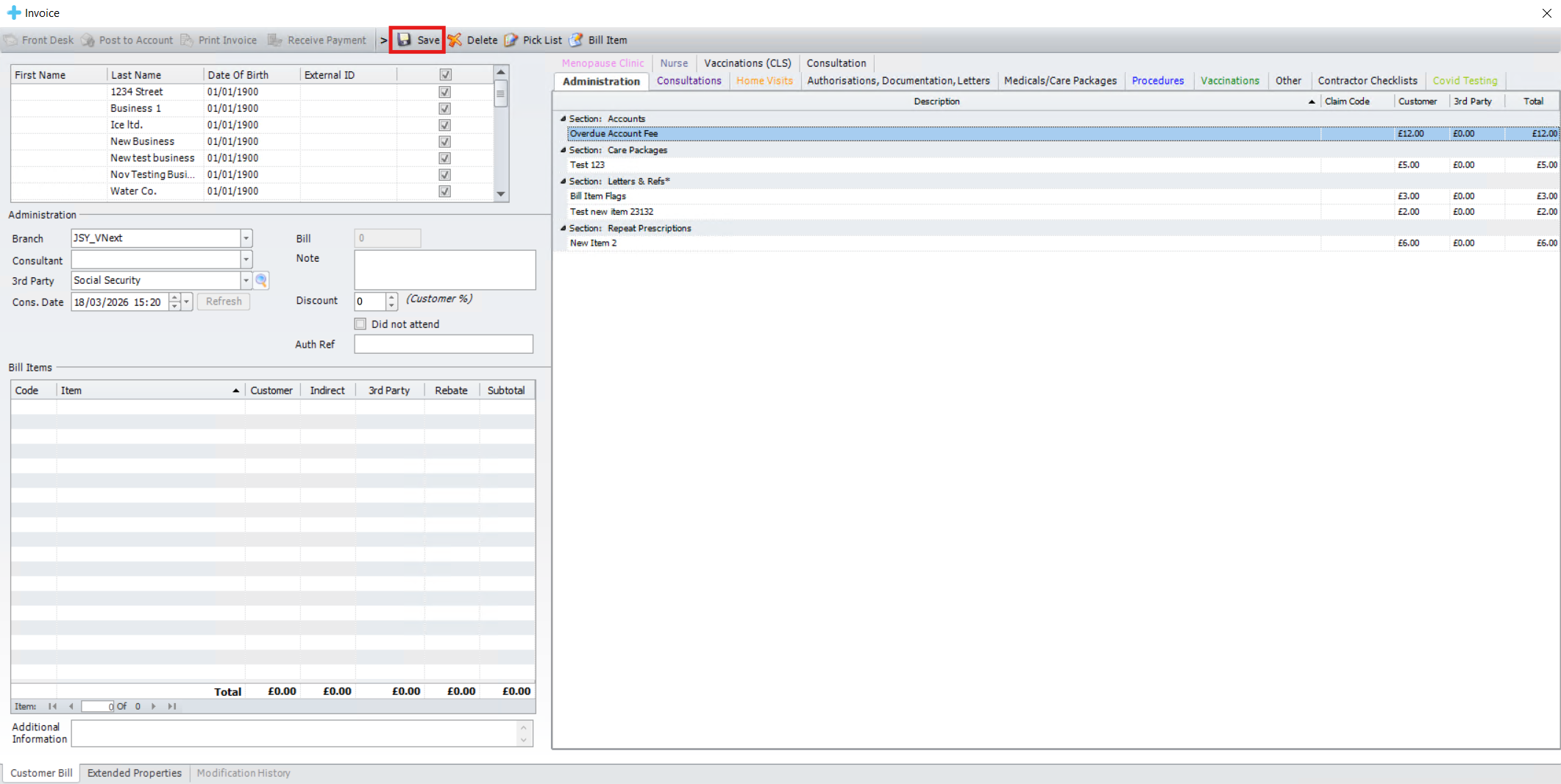Click the Save disk icon
Screen dimensions: 1561x784
pyautogui.click(x=405, y=40)
